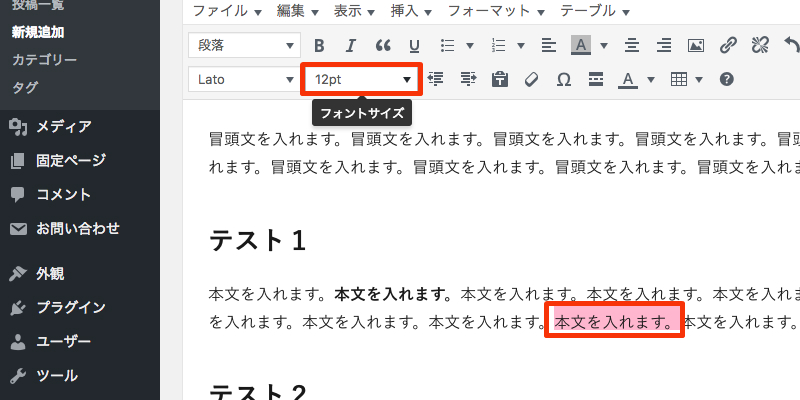Apply the background highlight color A
Viewport: 800px width, 400px height.
581,46
